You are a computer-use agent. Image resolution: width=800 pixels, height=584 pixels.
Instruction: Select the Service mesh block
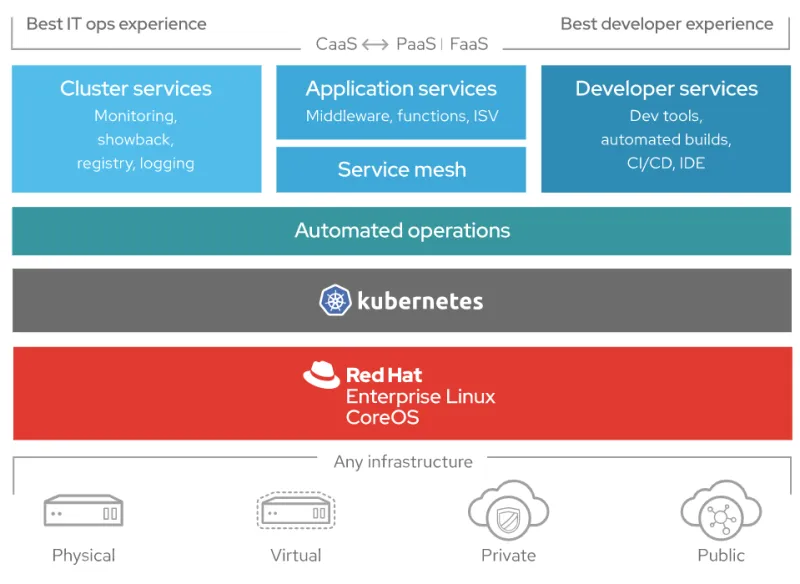pyautogui.click(x=401, y=170)
